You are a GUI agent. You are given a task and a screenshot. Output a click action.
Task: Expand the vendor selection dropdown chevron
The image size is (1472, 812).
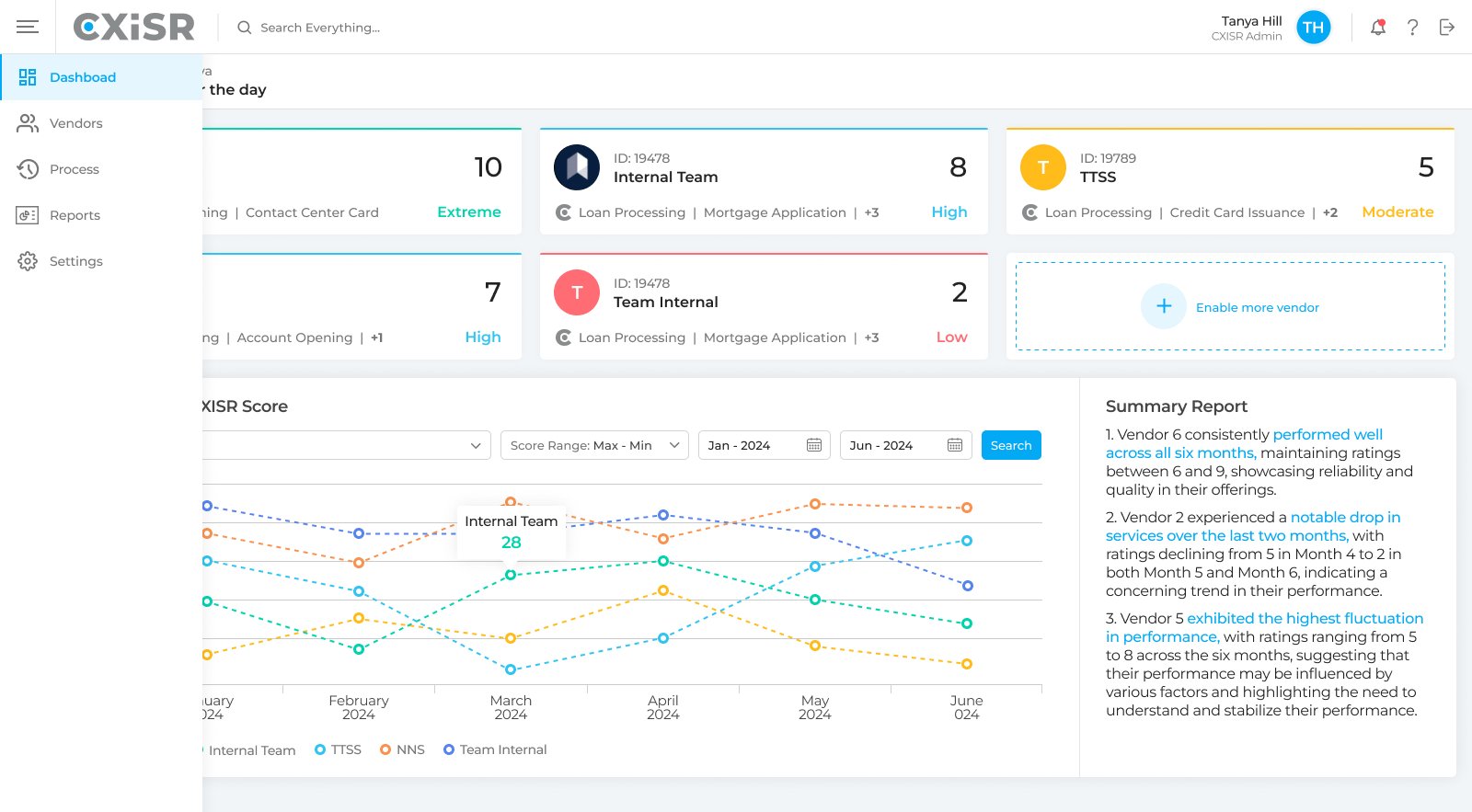(476, 445)
